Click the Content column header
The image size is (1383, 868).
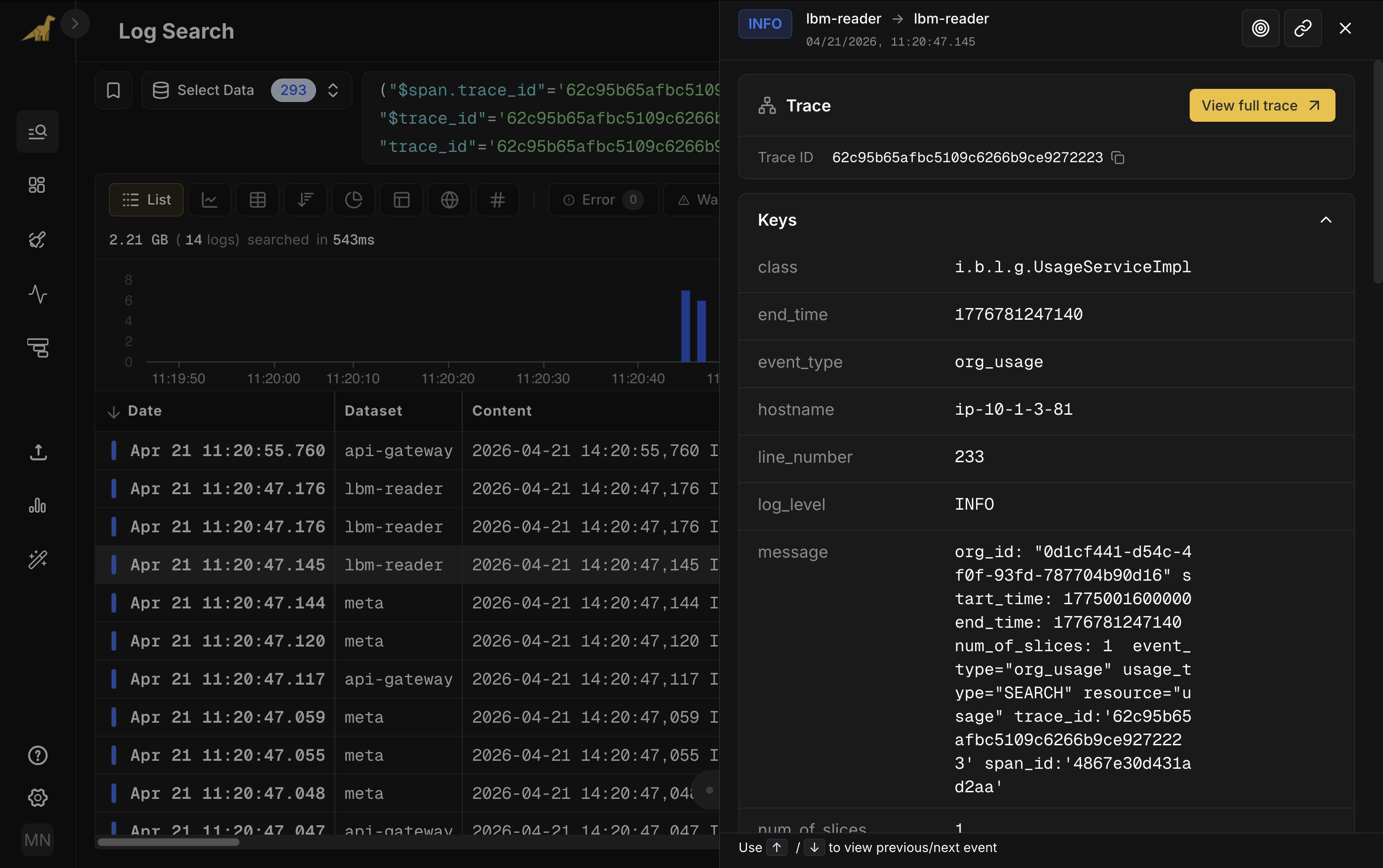[x=501, y=410]
